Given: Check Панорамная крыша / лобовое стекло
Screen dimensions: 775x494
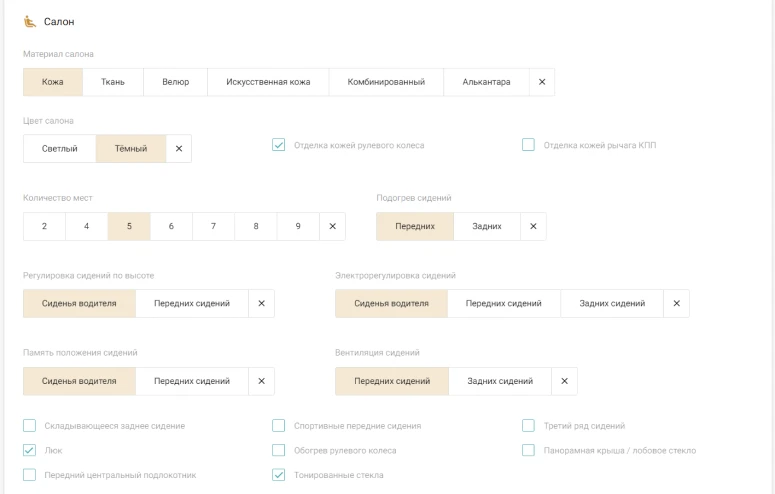Looking at the screenshot, I should [529, 450].
